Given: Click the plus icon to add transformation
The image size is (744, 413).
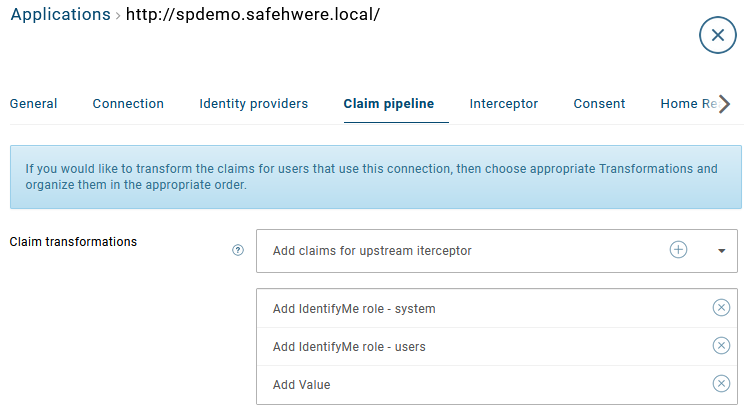Looking at the screenshot, I should coord(678,250).
